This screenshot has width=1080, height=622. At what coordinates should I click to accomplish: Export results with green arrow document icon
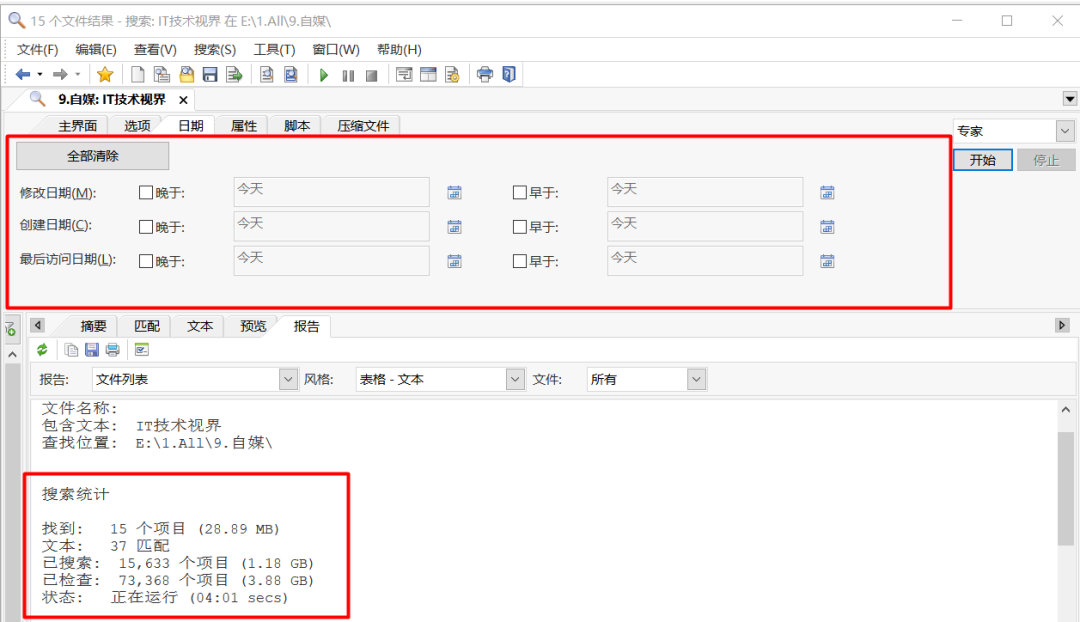234,74
